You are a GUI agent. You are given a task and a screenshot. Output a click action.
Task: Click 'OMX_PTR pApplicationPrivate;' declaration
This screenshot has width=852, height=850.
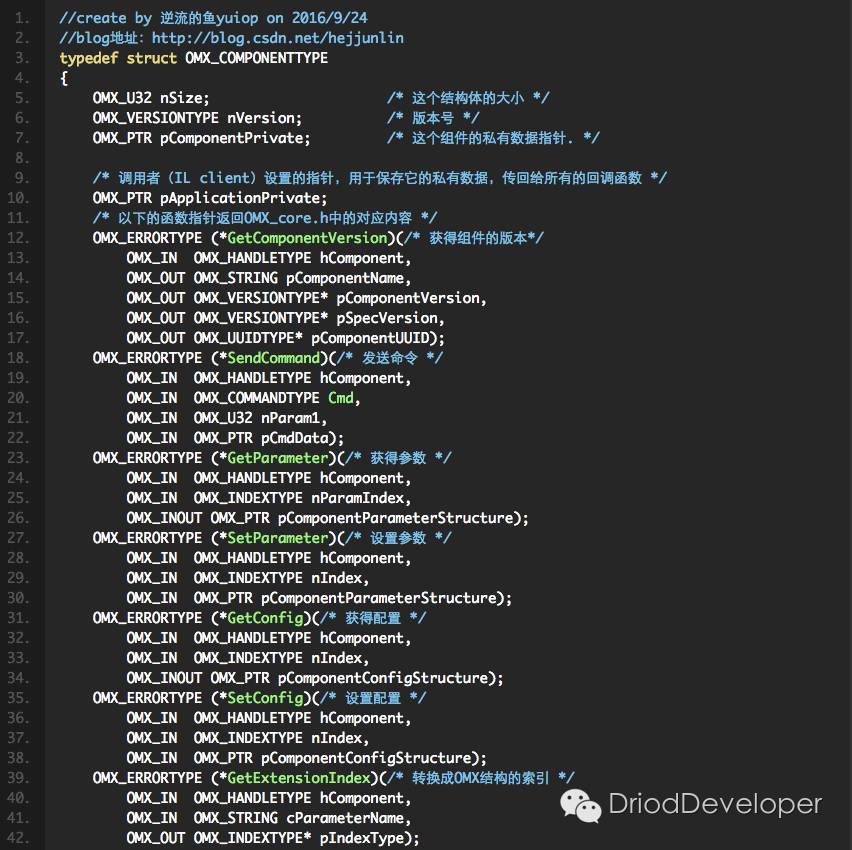coord(210,198)
